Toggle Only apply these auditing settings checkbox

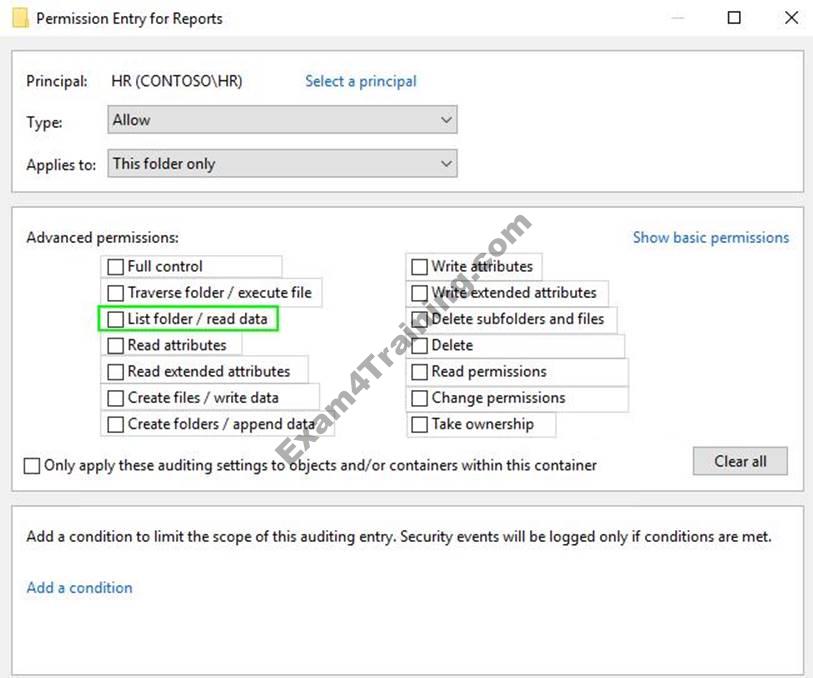[33, 466]
